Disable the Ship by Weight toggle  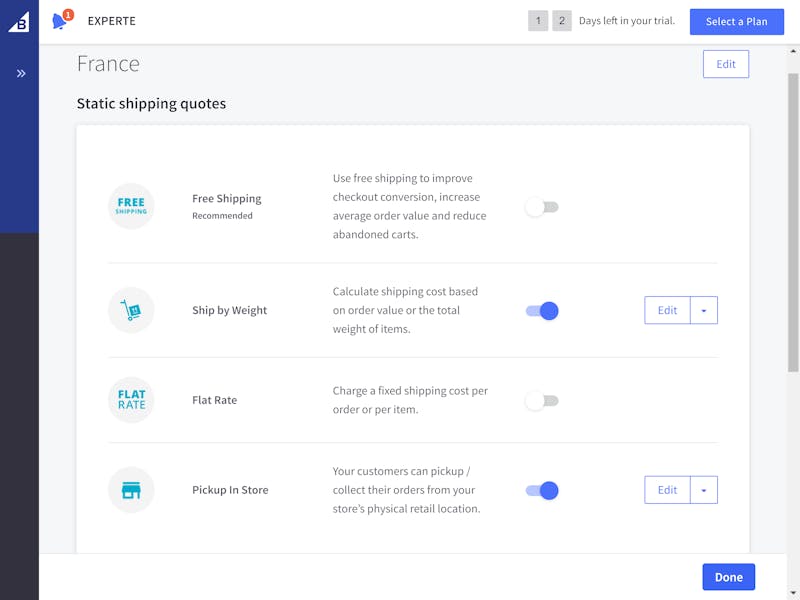(x=542, y=311)
